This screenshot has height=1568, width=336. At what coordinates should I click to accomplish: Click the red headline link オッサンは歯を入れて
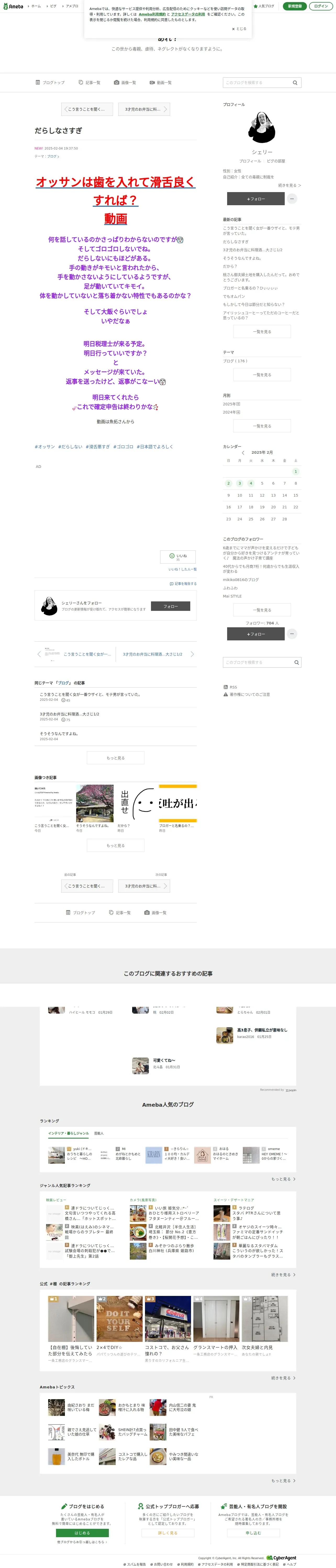click(115, 200)
